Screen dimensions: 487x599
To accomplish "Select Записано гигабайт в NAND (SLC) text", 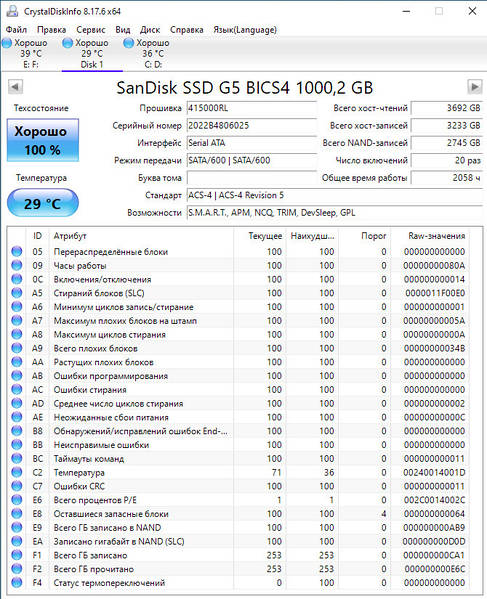I will tap(119, 541).
